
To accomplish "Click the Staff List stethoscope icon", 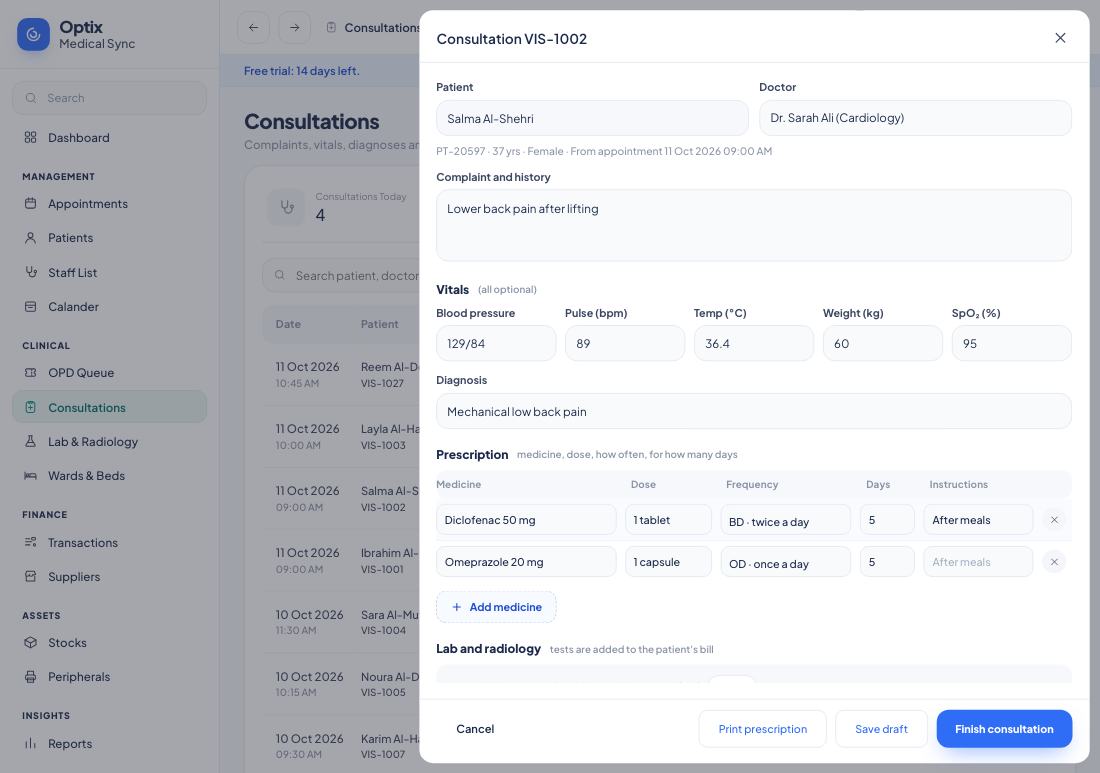I will (30, 272).
